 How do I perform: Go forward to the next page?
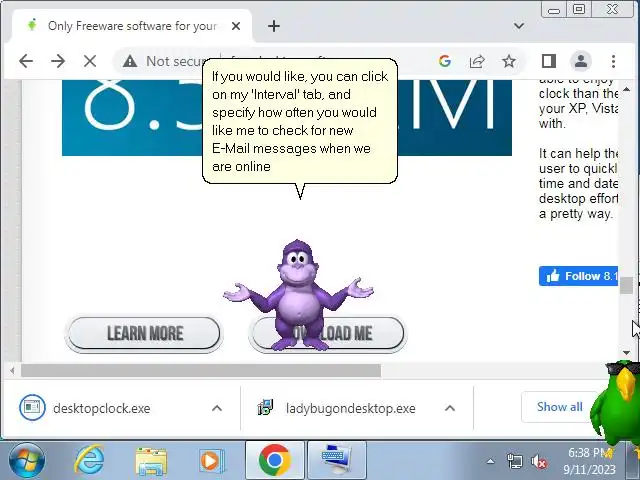click(58, 61)
